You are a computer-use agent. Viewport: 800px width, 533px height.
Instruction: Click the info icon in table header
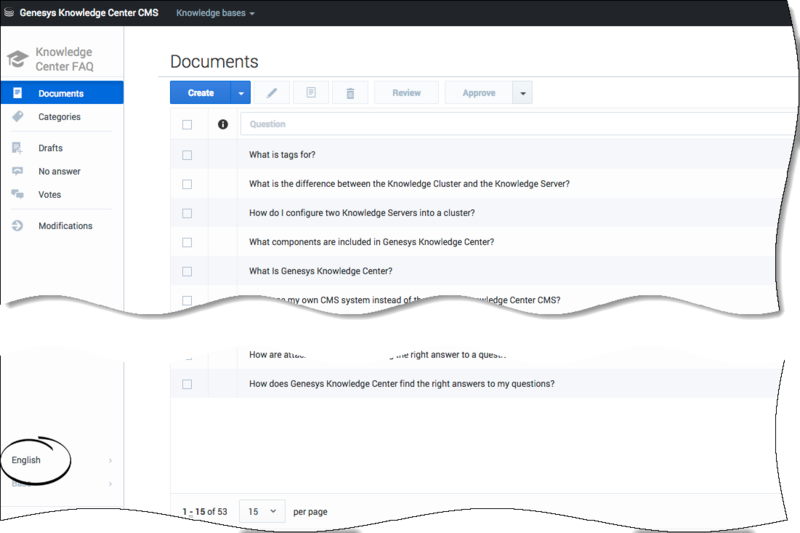(x=223, y=124)
